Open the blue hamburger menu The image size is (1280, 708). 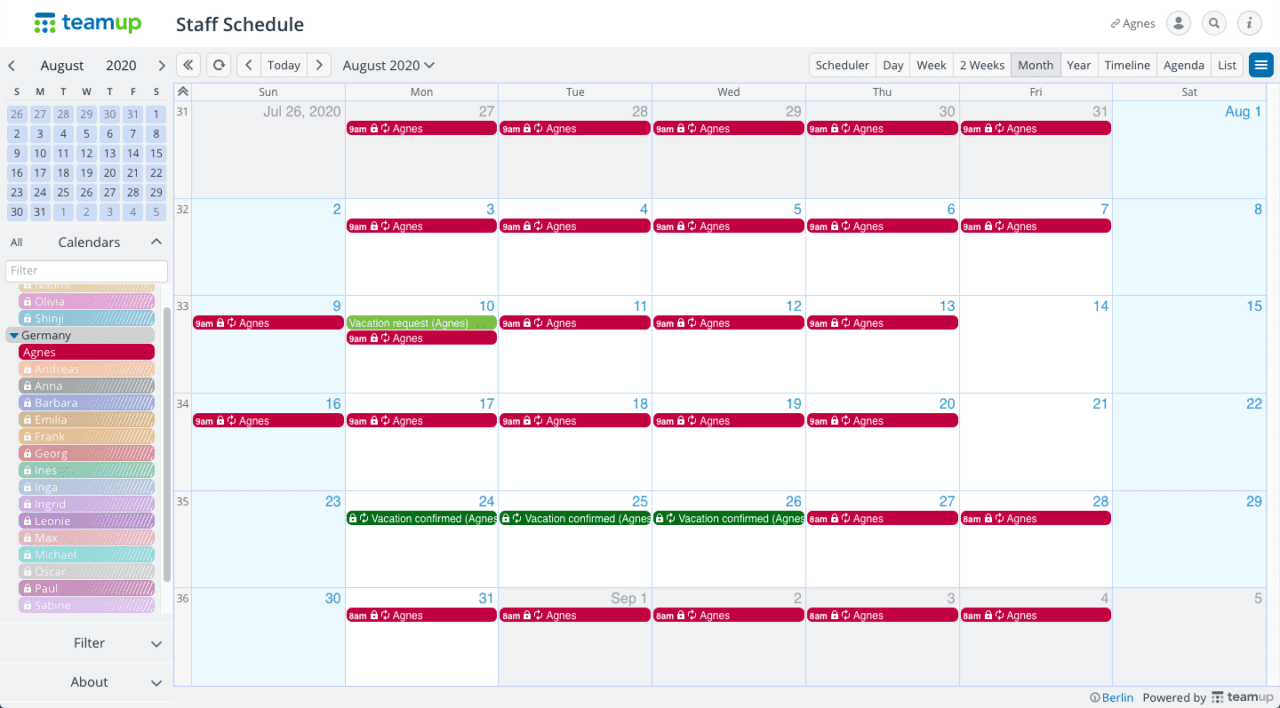(x=1261, y=64)
